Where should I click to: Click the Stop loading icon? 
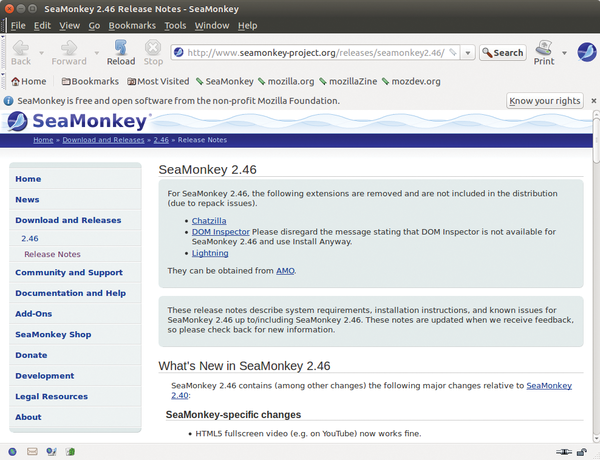tap(153, 48)
